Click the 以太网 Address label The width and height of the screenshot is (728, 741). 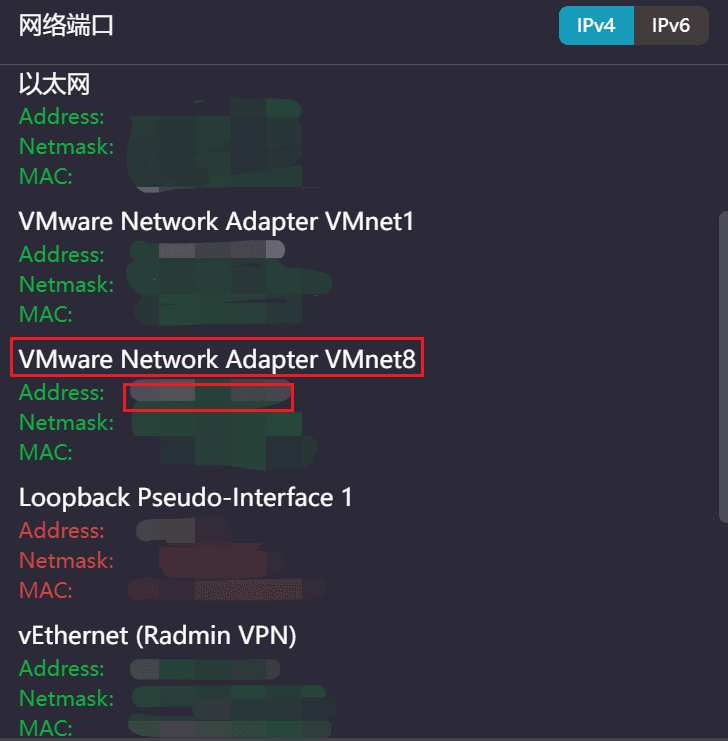[61, 116]
